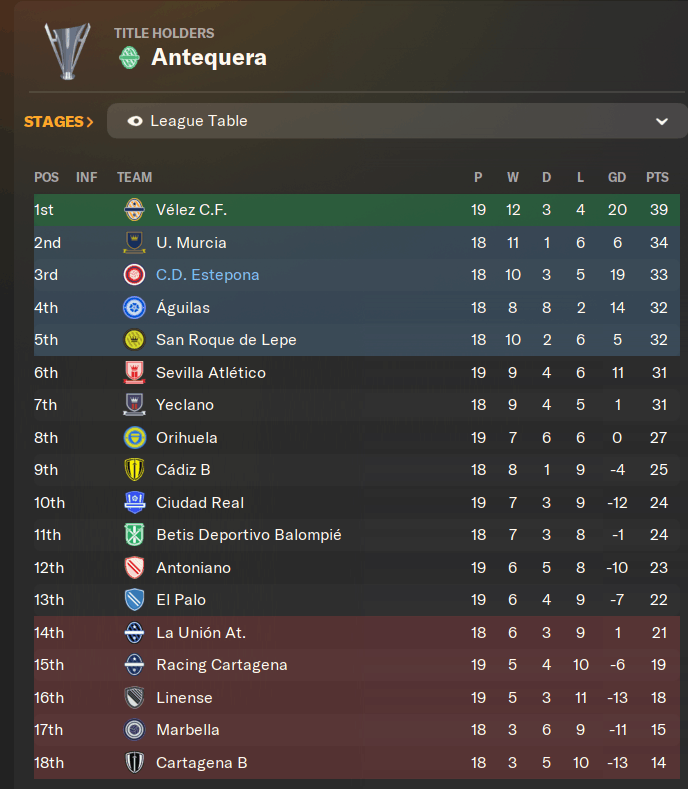
Task: Click the Águilas club badge
Action: coord(134,307)
